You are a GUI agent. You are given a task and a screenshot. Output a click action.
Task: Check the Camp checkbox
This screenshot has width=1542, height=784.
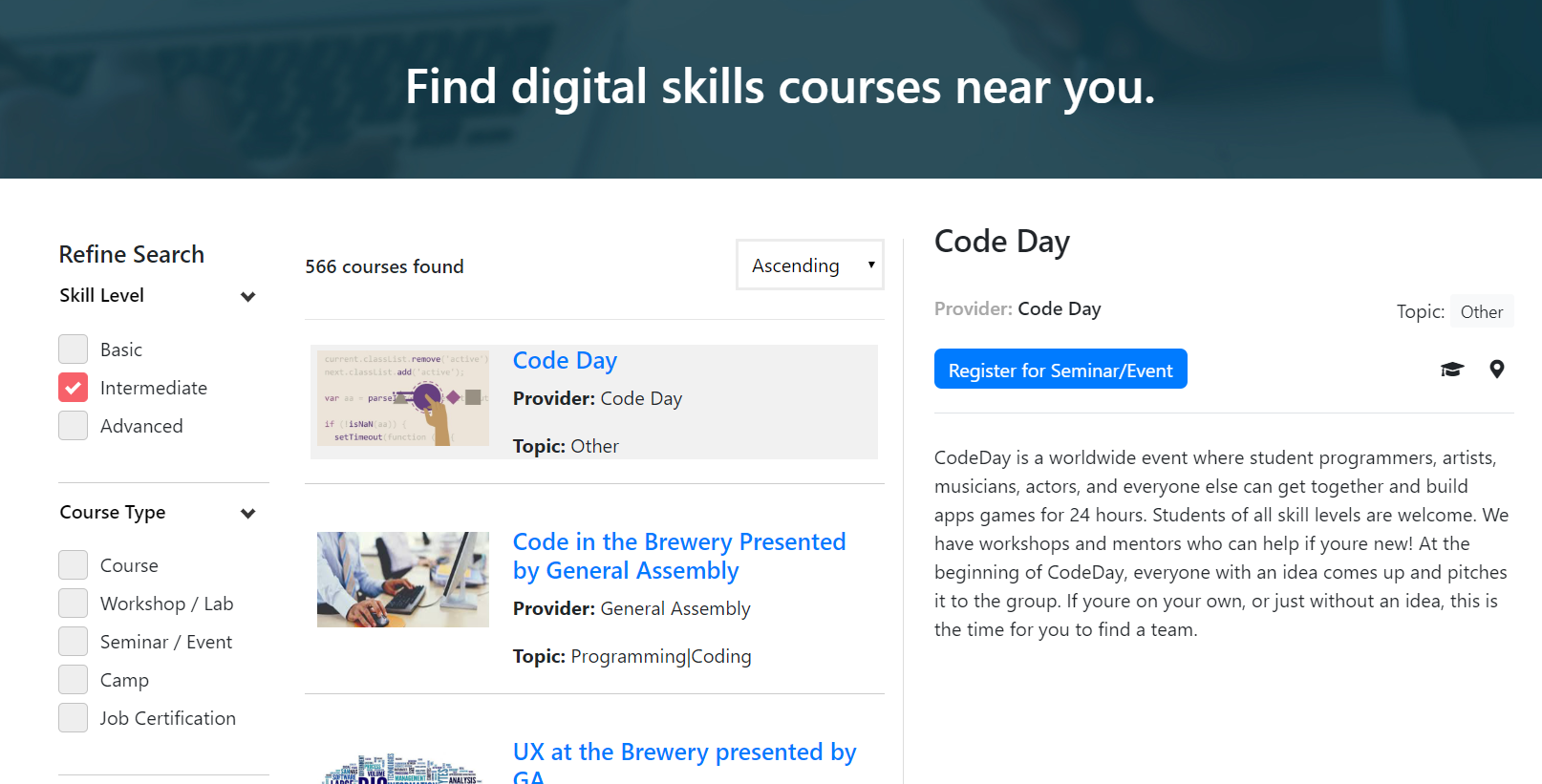pyautogui.click(x=74, y=680)
